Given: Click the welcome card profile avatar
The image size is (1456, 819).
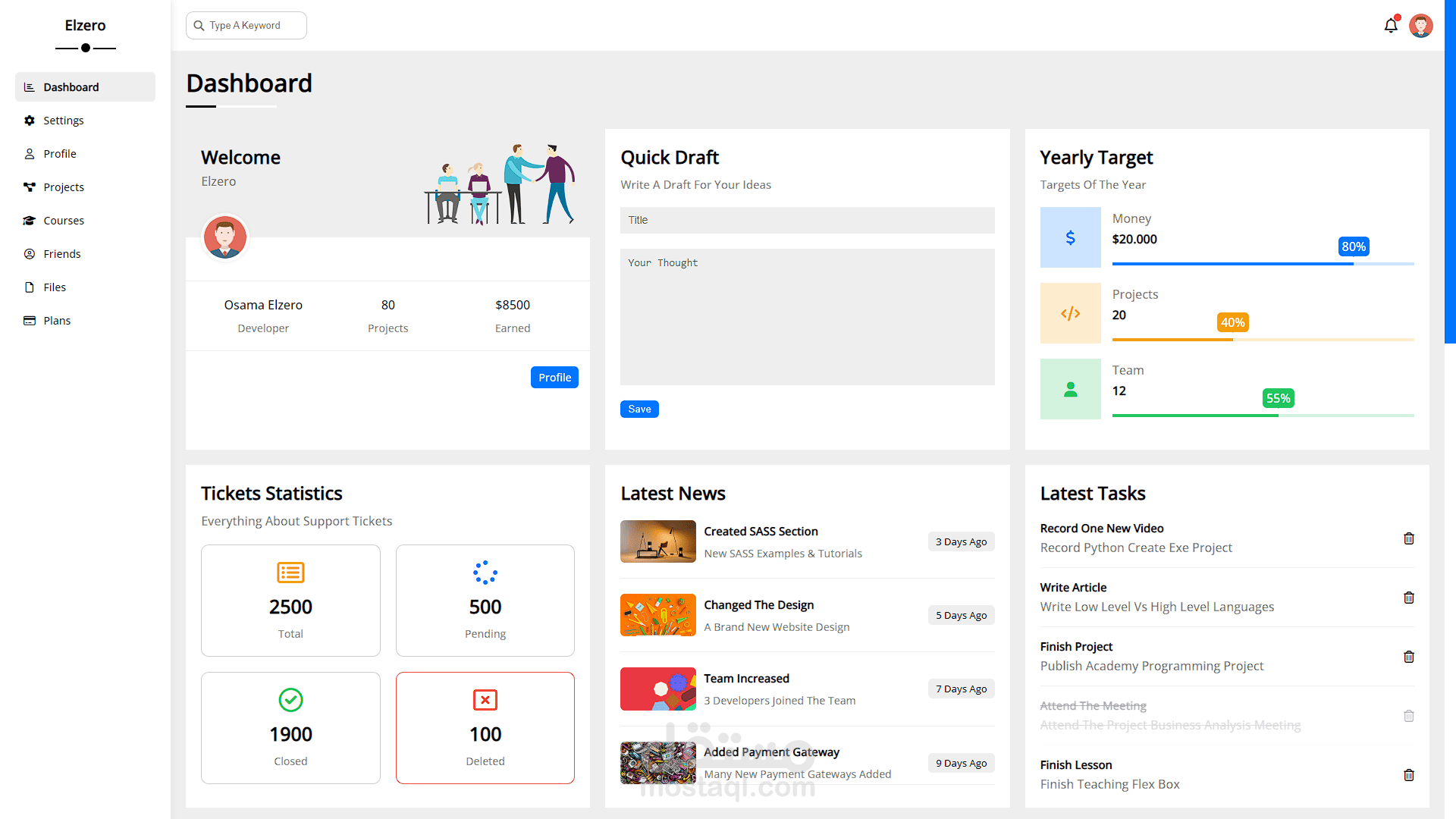Looking at the screenshot, I should [x=224, y=237].
